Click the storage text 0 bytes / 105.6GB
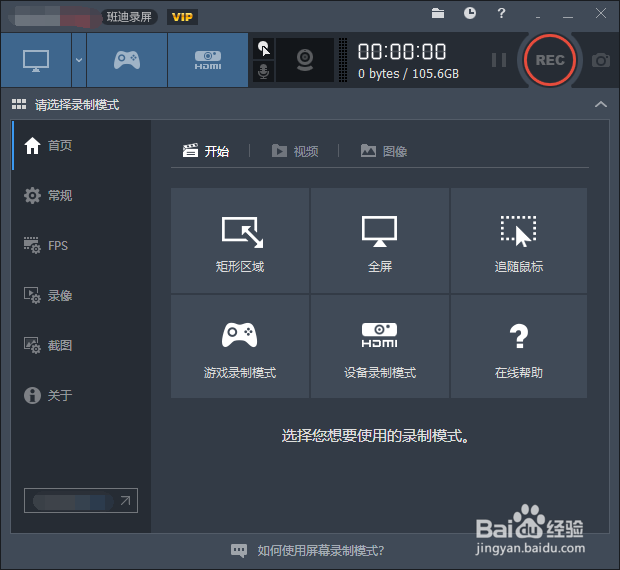620x570 pixels. (408, 74)
